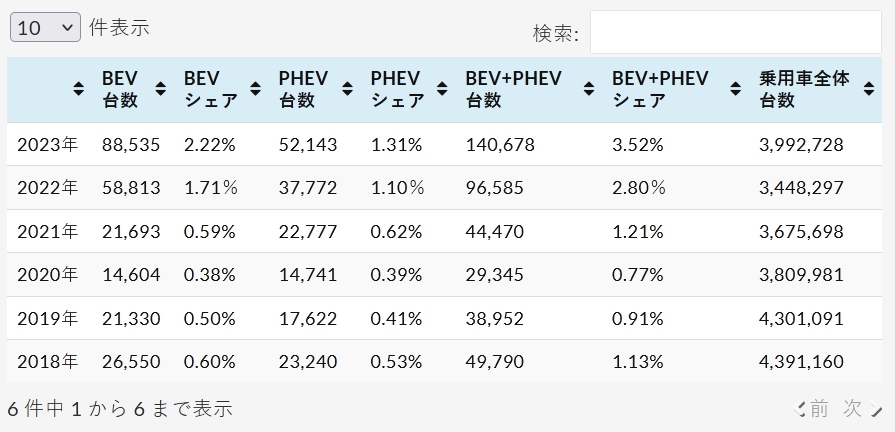Image resolution: width=895 pixels, height=432 pixels.
Task: Click the 140,678 cell in 2023年 row
Action: pos(500,145)
